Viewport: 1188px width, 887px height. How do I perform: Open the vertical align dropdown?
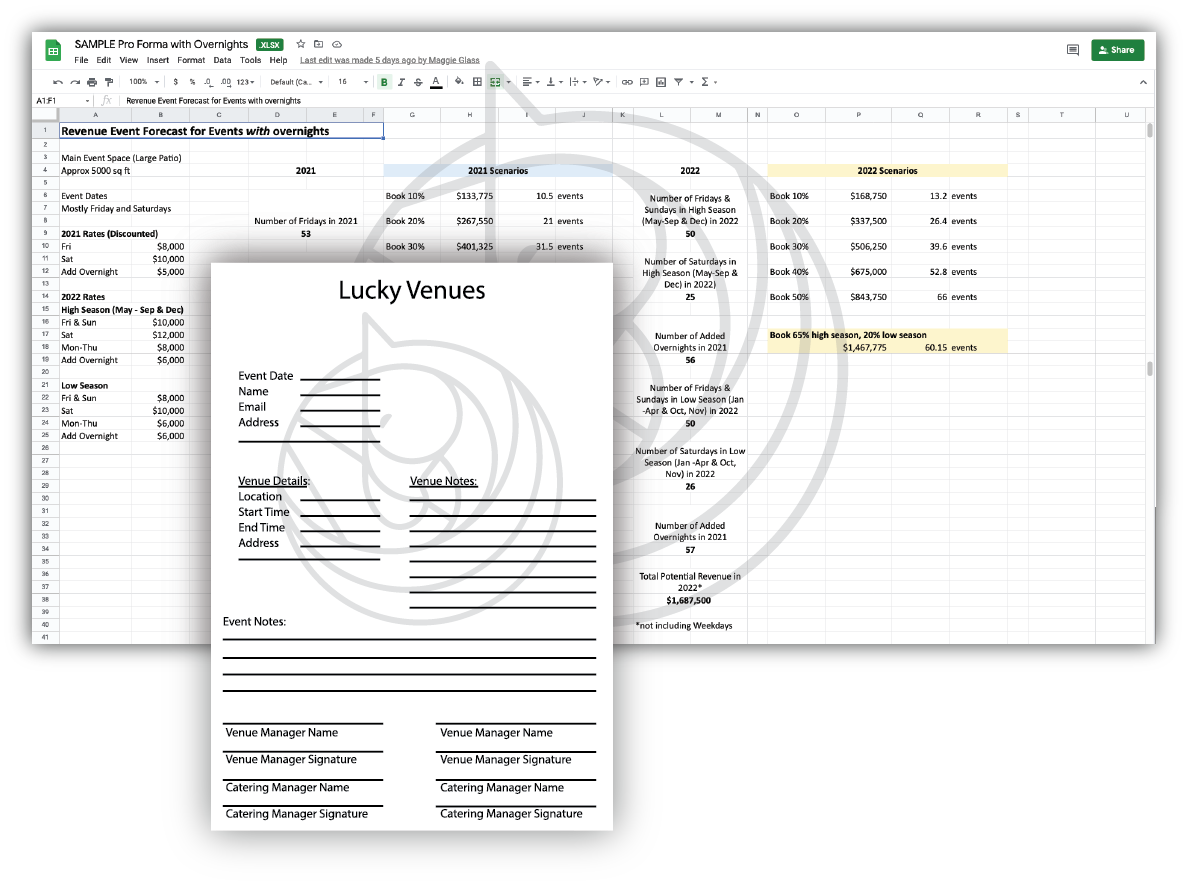click(x=555, y=82)
